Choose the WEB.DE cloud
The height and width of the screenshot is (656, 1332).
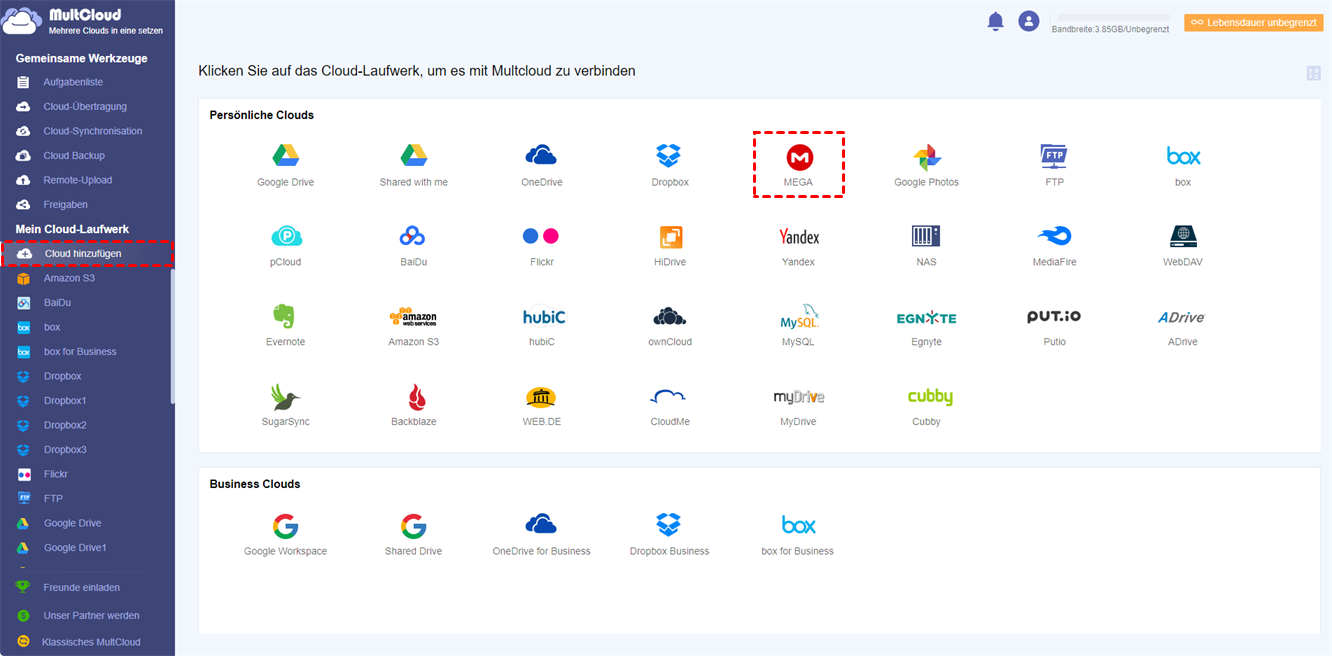(x=541, y=397)
